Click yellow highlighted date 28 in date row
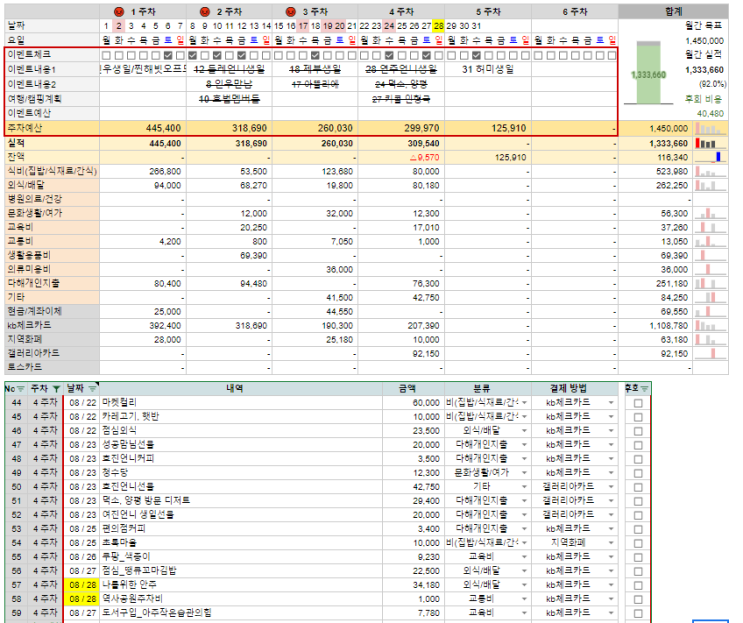 439,26
